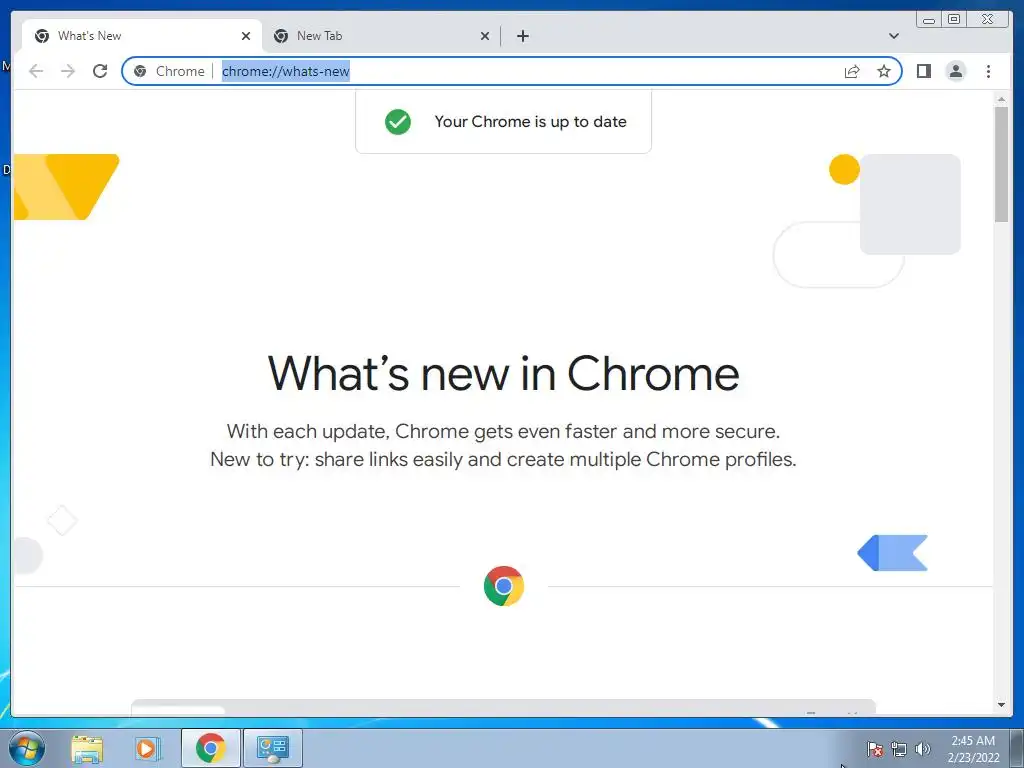The image size is (1024, 768).
Task: Open Action Center flag tray icon
Action: (874, 749)
